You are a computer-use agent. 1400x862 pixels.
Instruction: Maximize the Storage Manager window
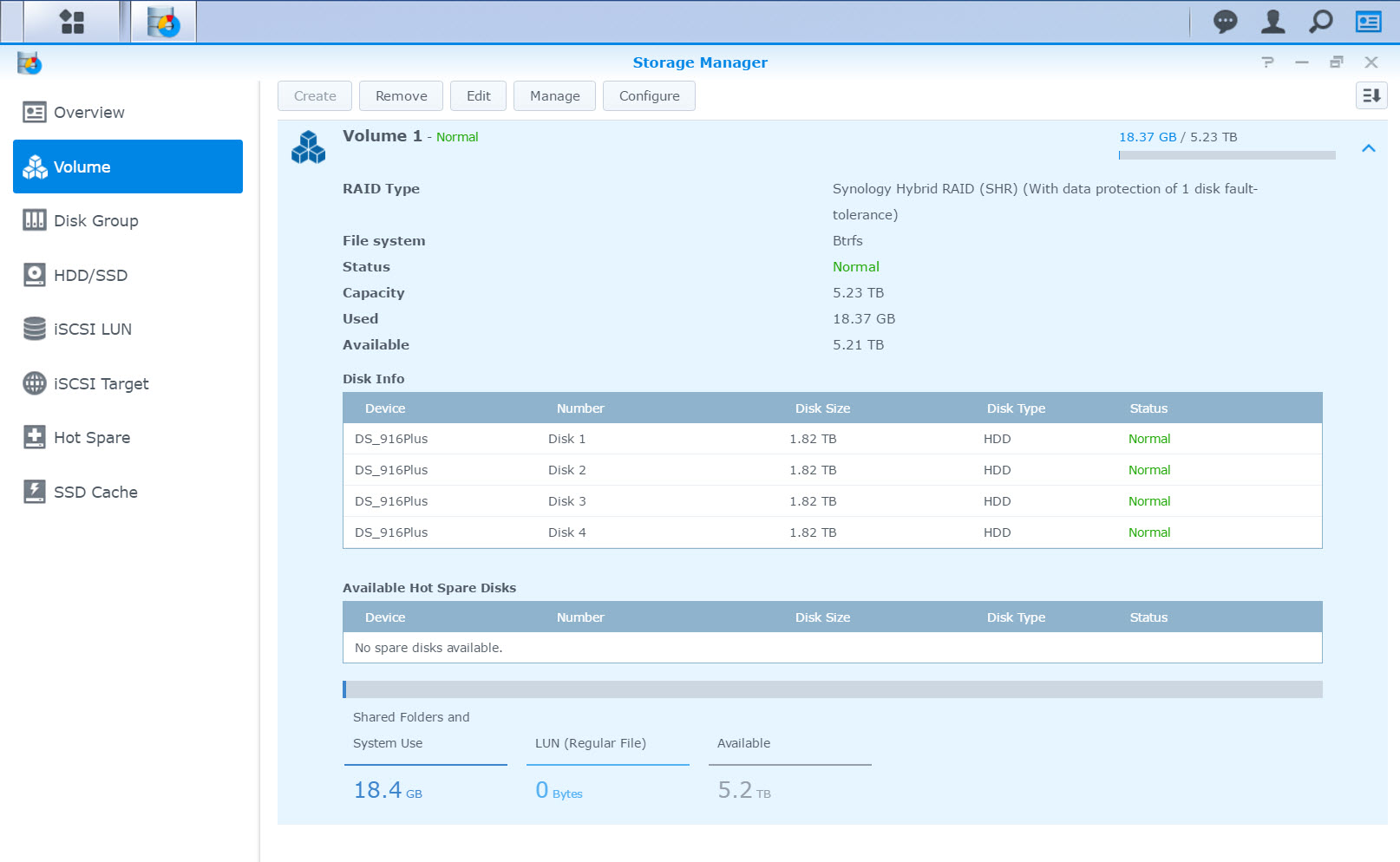click(x=1337, y=62)
